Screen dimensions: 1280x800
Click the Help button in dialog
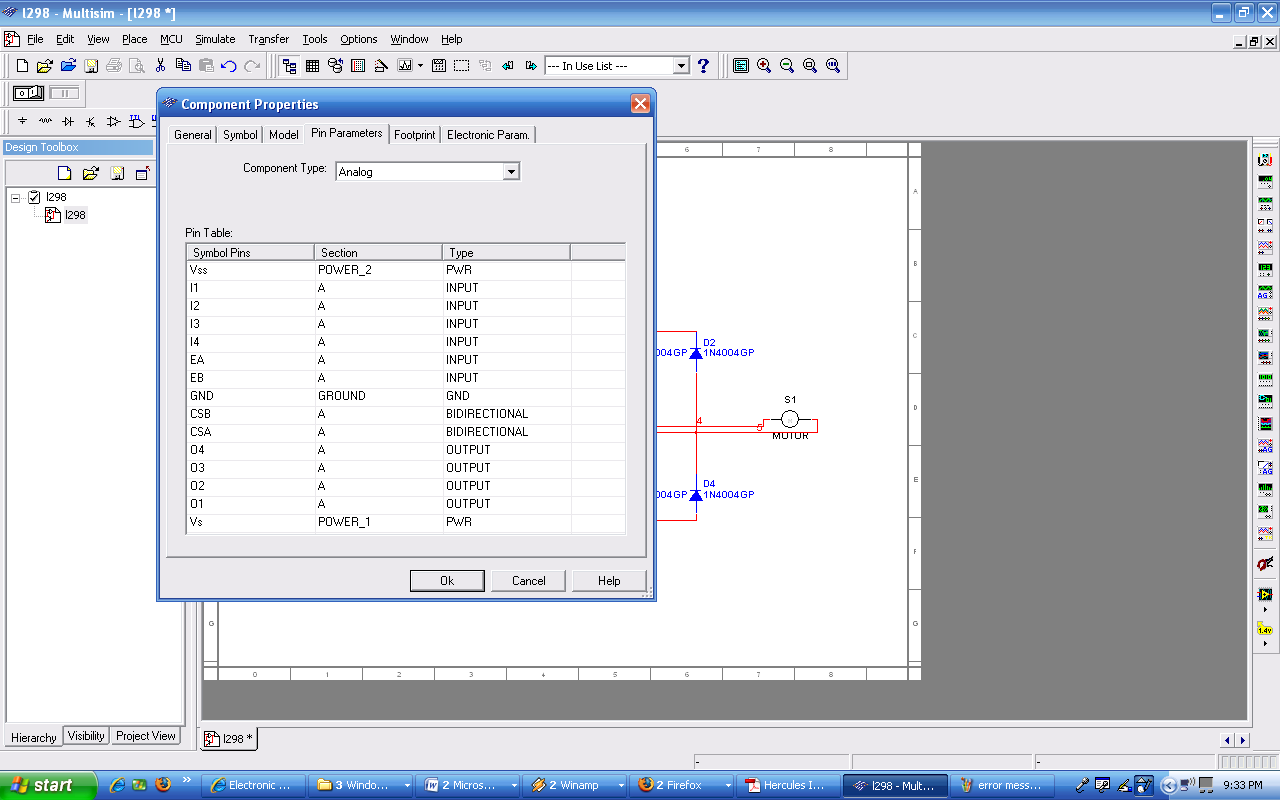pos(609,580)
